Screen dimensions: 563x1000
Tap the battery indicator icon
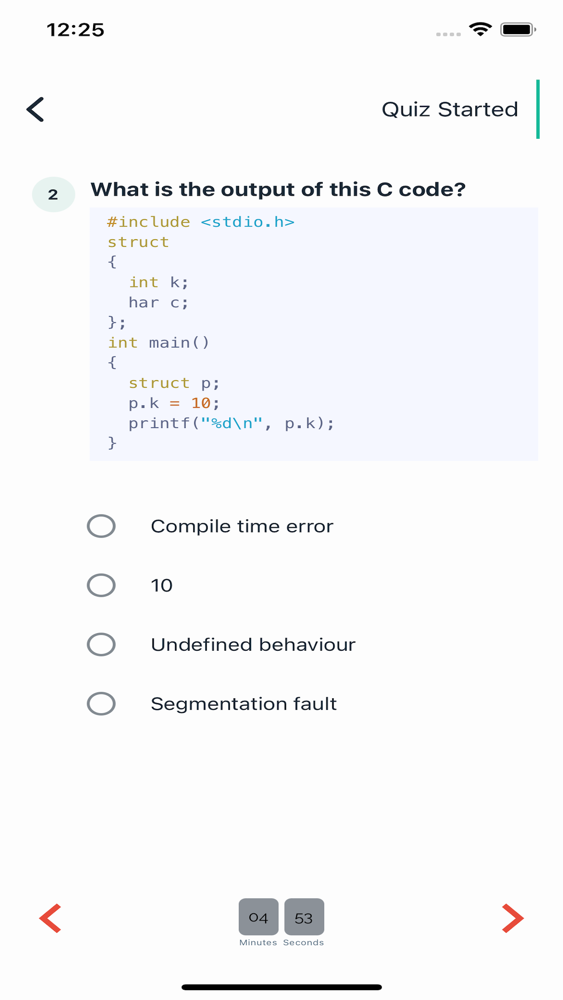pos(518,29)
